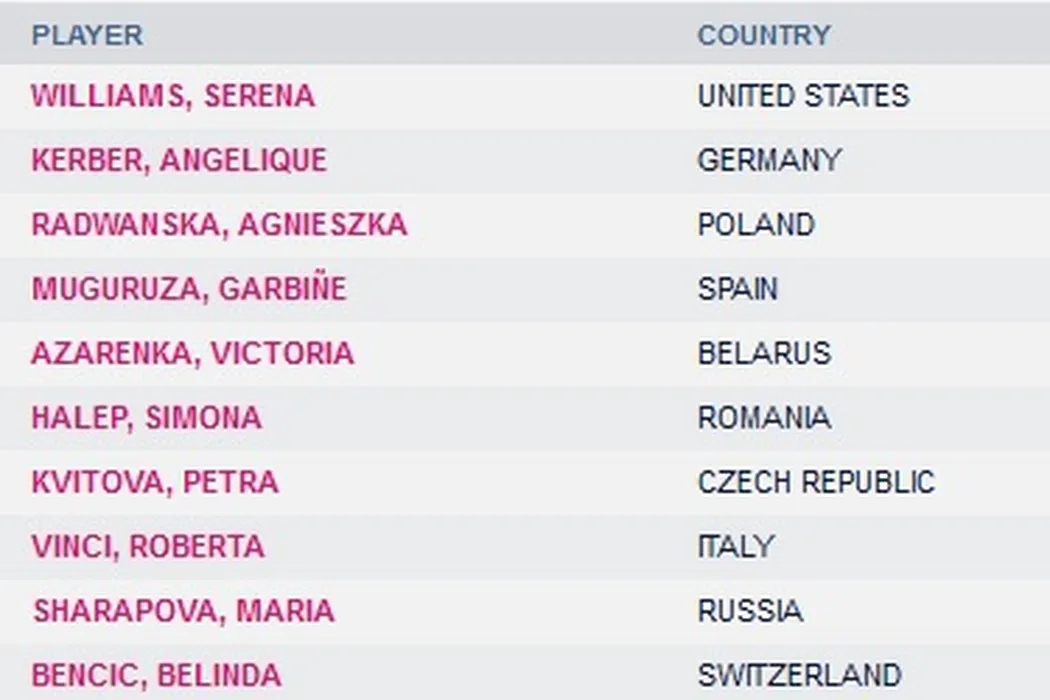Sort by the Country column header
The image size is (1050, 700).
(764, 35)
